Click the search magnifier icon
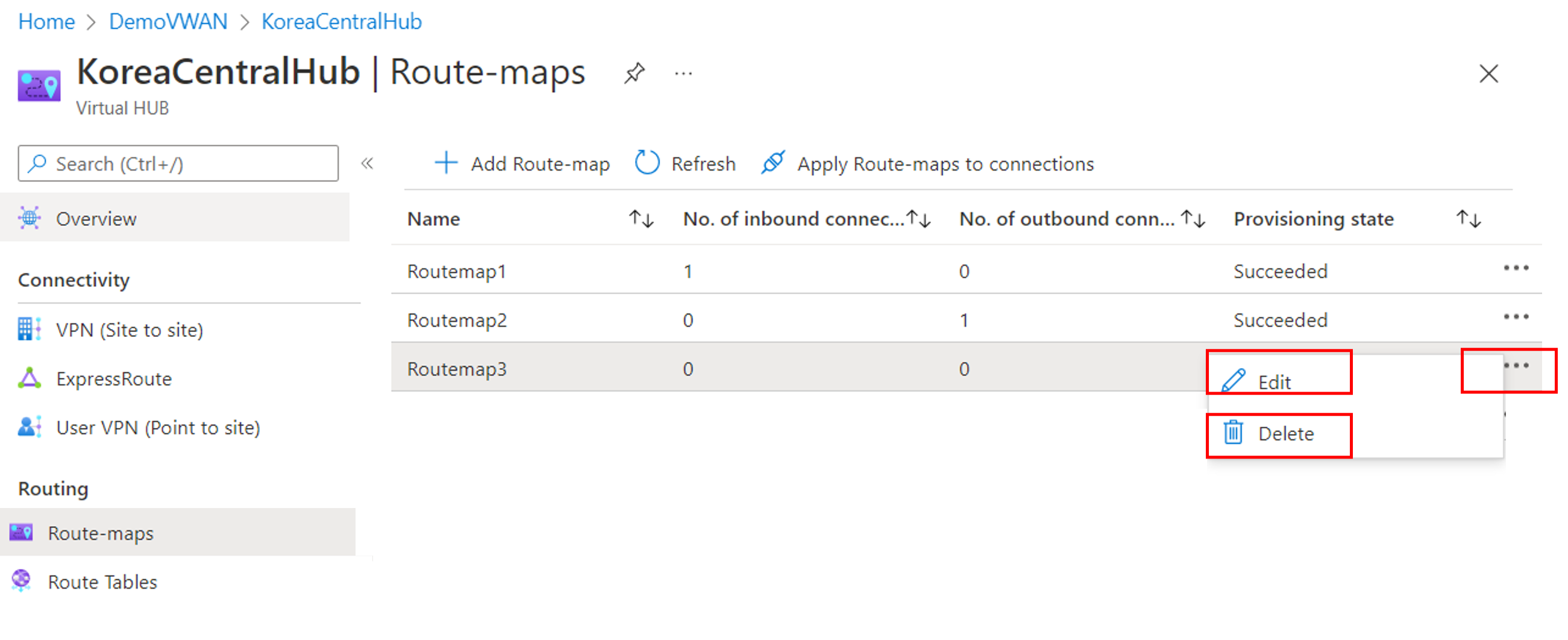Image resolution: width=1568 pixels, height=640 pixels. click(38, 163)
